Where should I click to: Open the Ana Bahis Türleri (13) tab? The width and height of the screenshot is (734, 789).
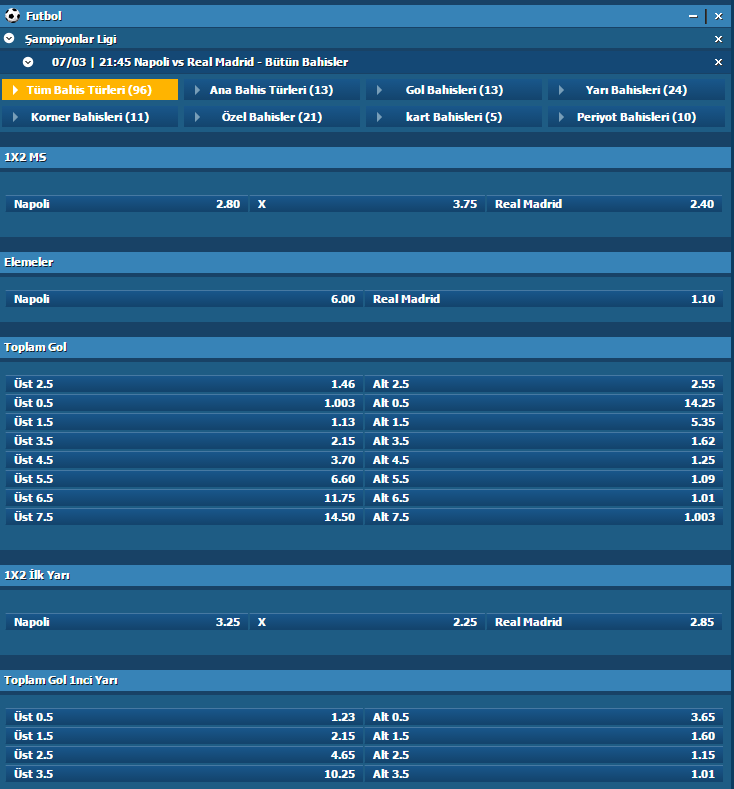click(x=272, y=90)
